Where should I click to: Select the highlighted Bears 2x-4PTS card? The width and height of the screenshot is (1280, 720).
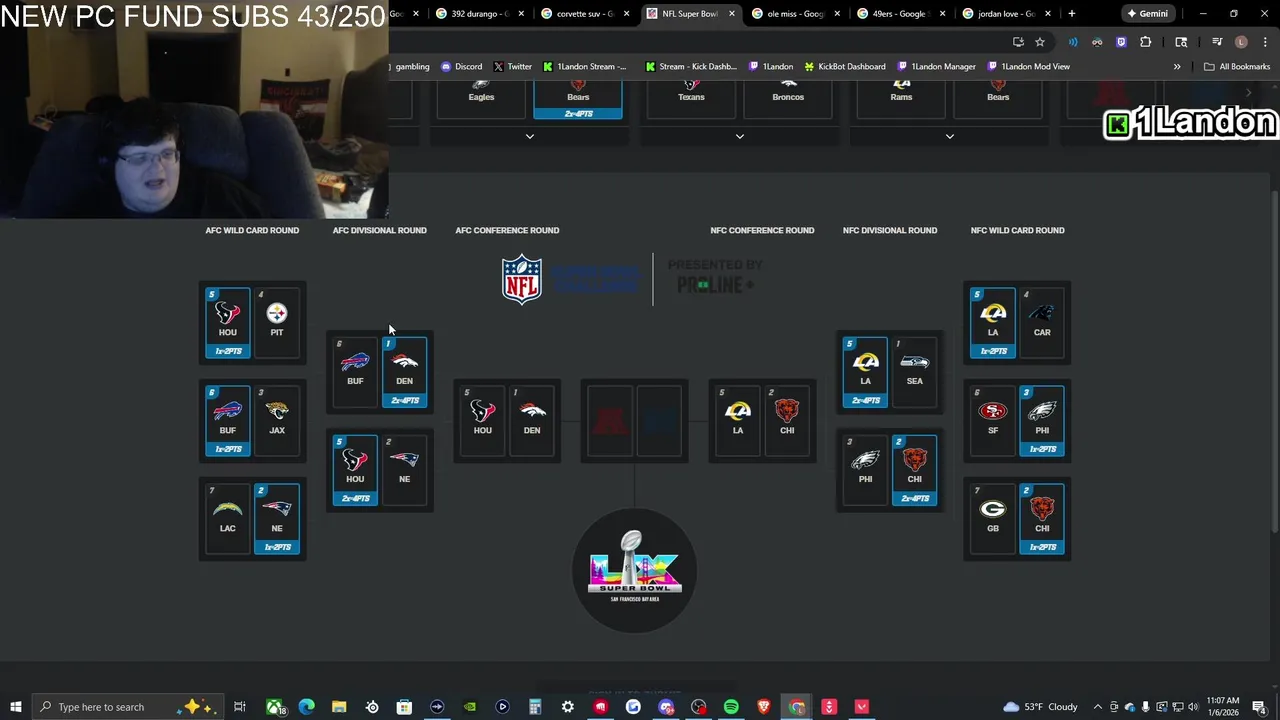click(x=578, y=100)
